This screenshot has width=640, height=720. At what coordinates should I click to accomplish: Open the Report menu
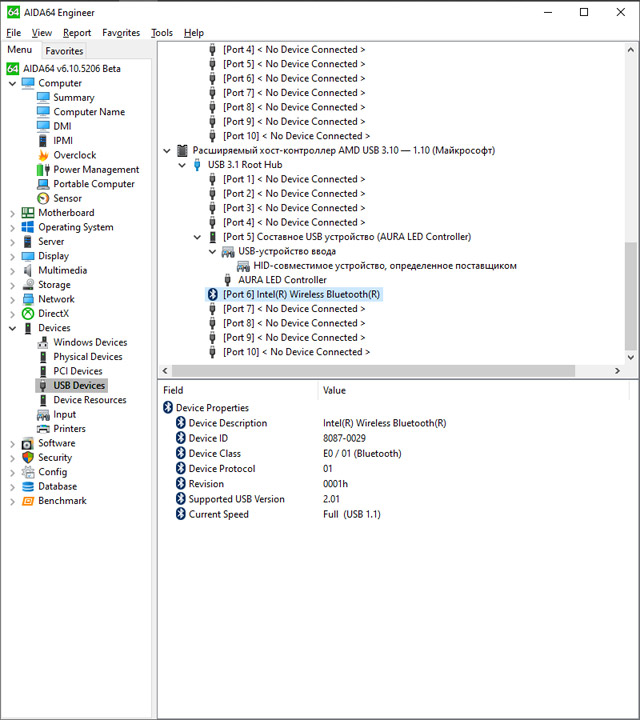click(x=77, y=33)
